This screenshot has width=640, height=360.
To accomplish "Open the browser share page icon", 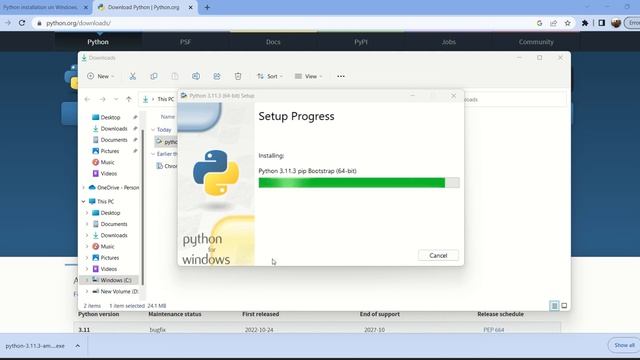I will point(553,23).
